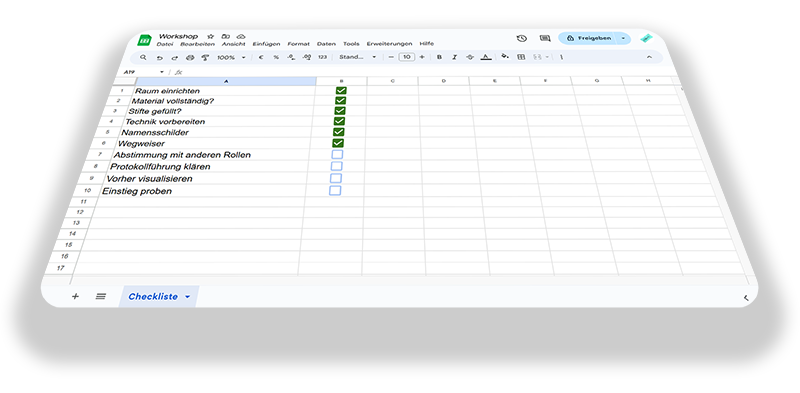Image resolution: width=800 pixels, height=393 pixels.
Task: Uncheck the Namensschilder checkbox
Action: point(338,132)
